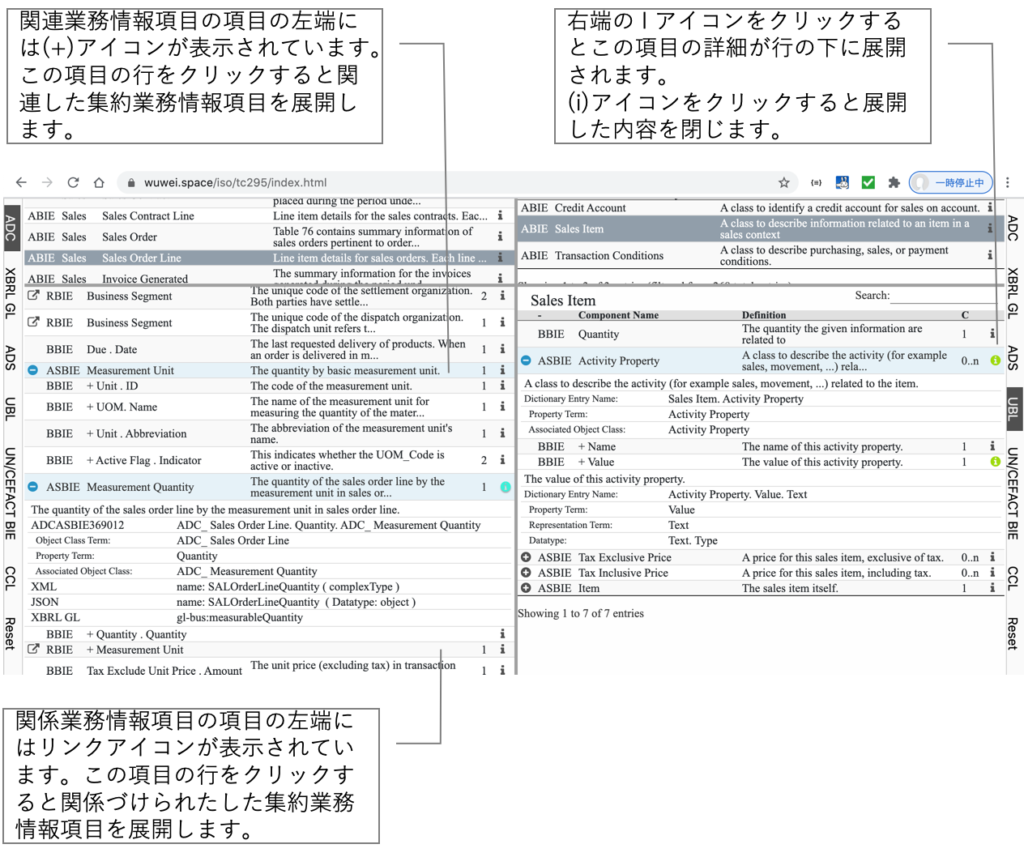The image size is (1024, 857).
Task: Open the browser home page icon
Action: click(99, 182)
